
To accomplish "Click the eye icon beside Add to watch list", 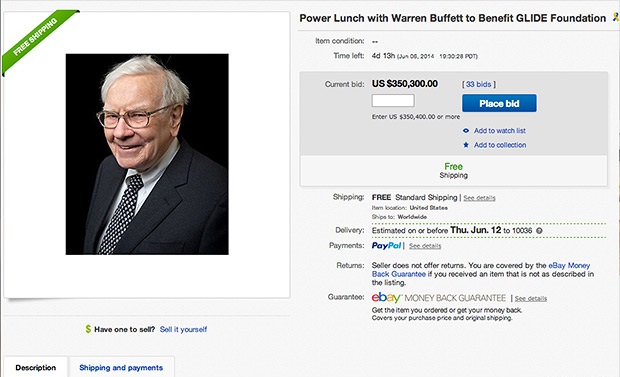I will tap(466, 131).
